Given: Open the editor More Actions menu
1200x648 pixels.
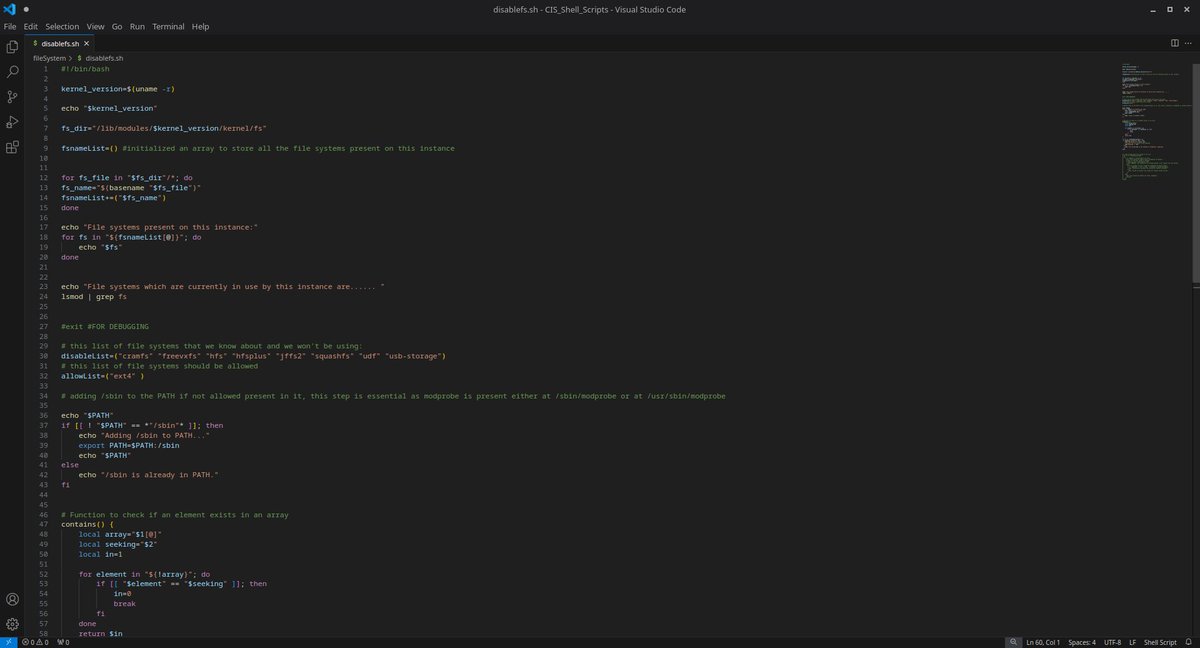Looking at the screenshot, I should [x=1188, y=43].
